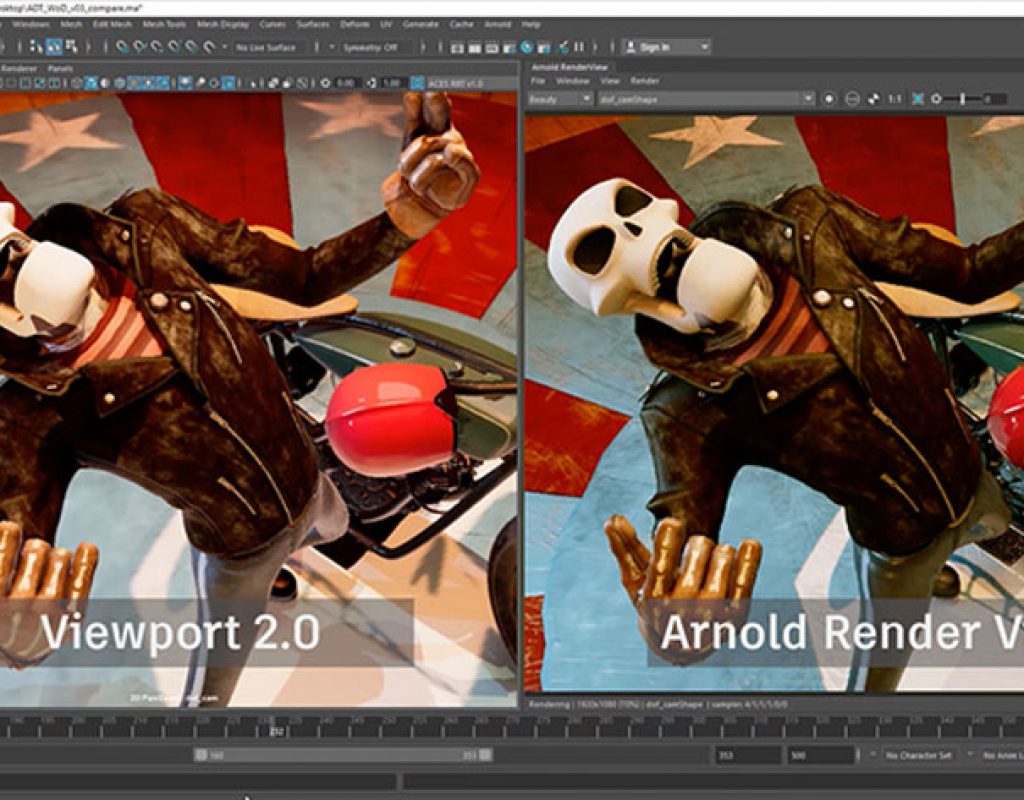
Task: Render current frame clapboard icon
Action: pyautogui.click(x=474, y=48)
